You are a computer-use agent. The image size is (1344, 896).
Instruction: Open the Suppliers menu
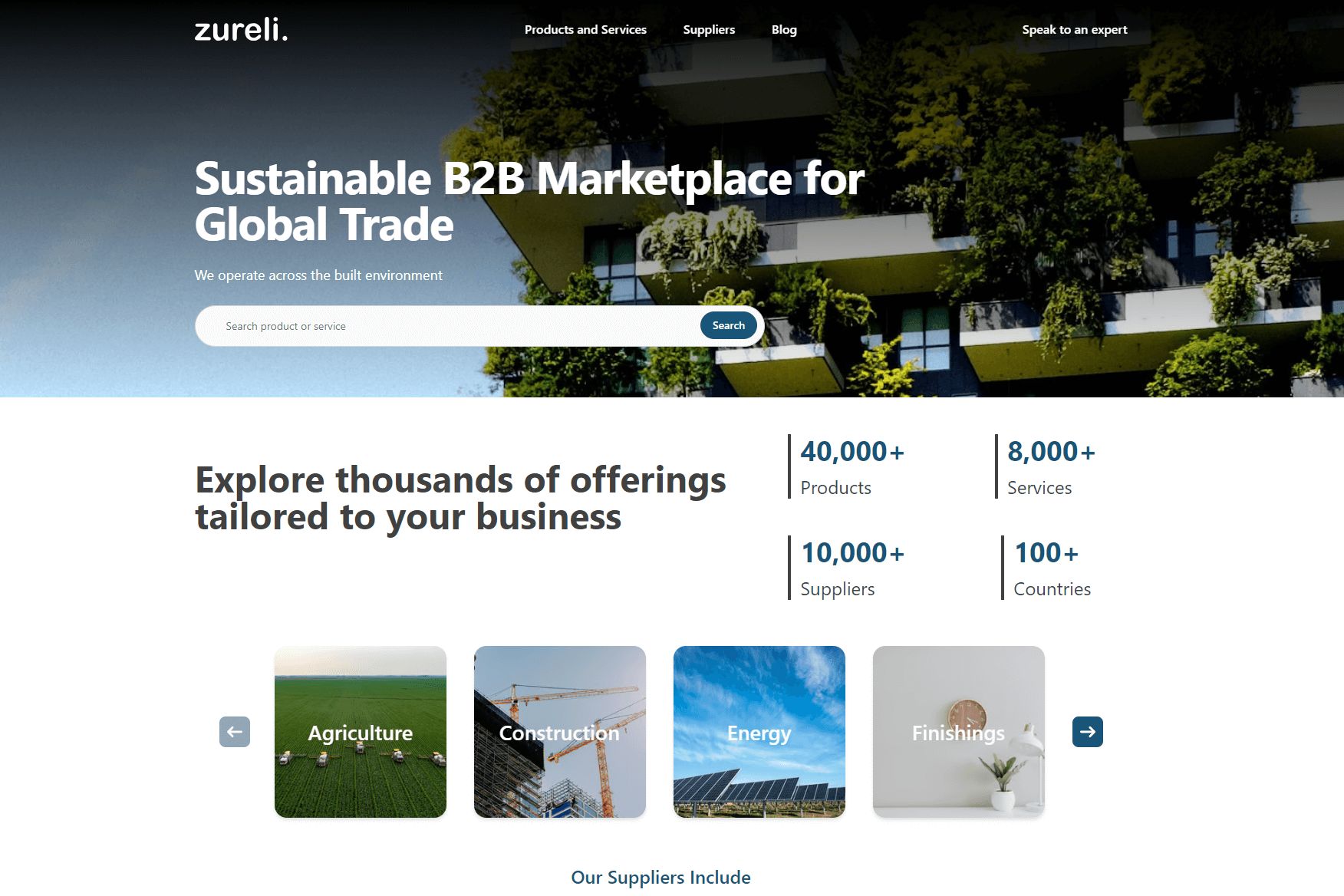tap(708, 29)
